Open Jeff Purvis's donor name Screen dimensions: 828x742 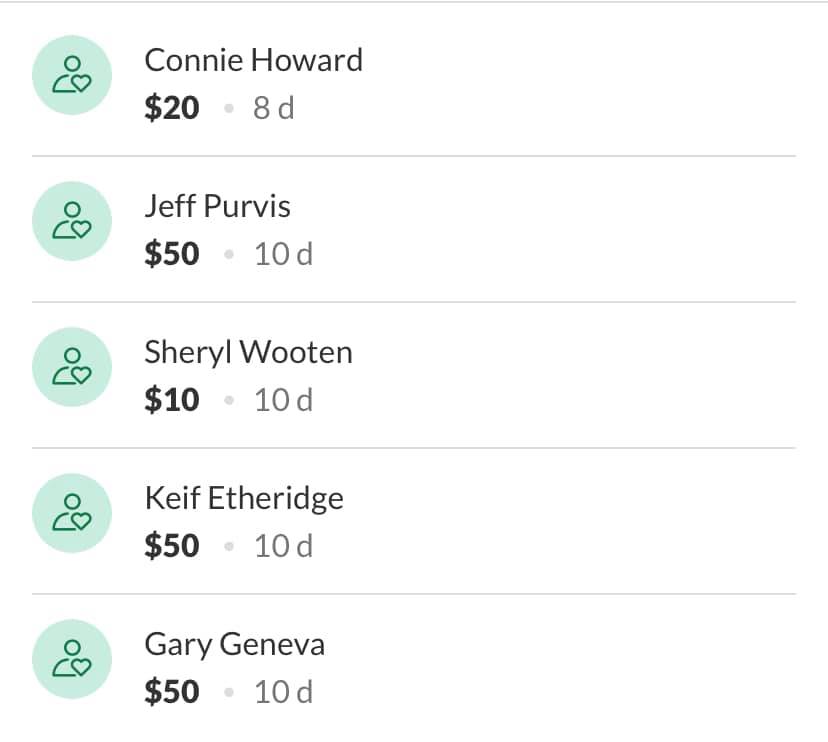pos(217,206)
